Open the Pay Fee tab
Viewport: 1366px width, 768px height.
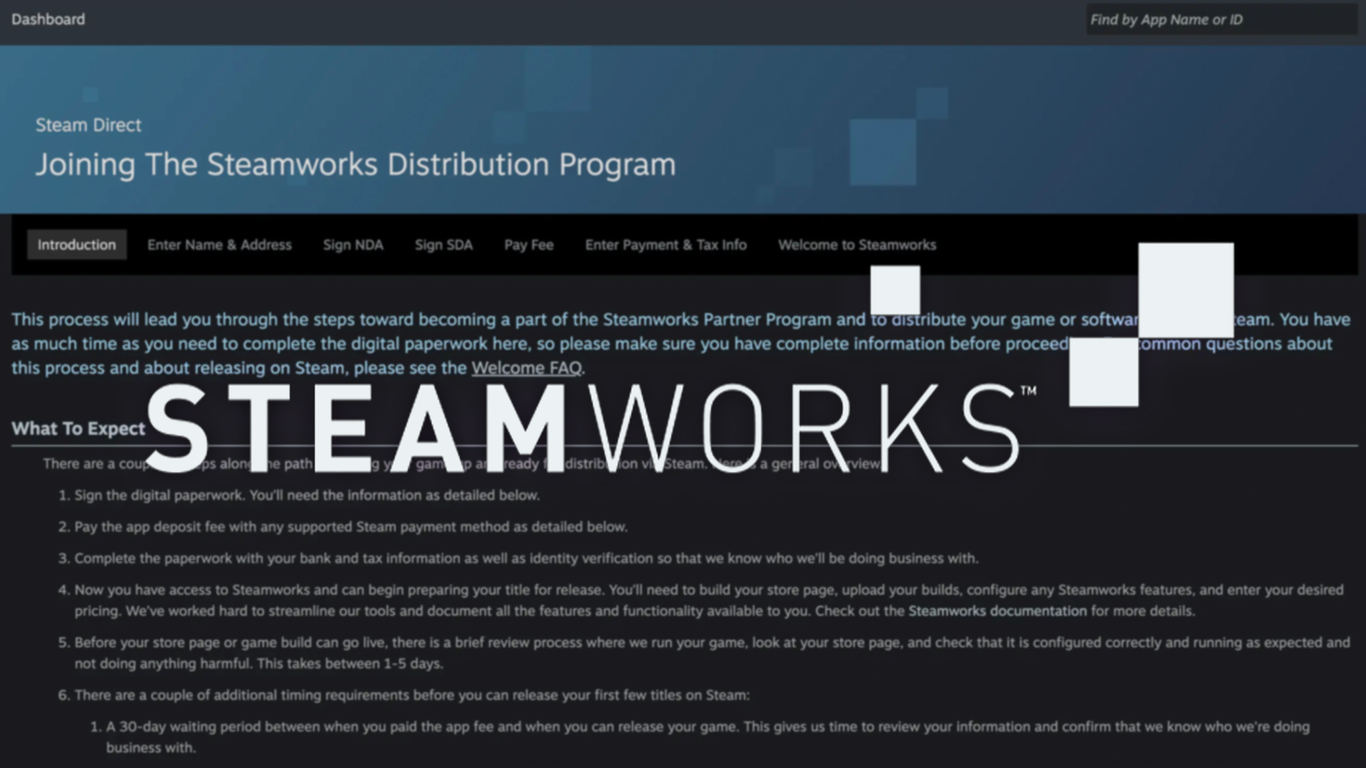click(x=528, y=245)
